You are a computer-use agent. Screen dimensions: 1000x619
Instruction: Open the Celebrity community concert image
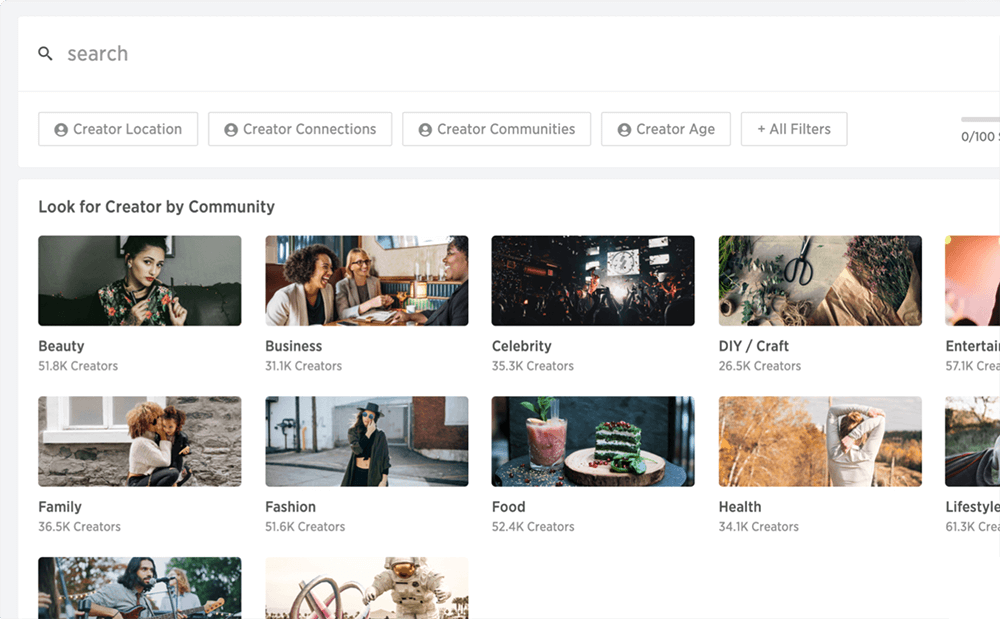(x=593, y=280)
